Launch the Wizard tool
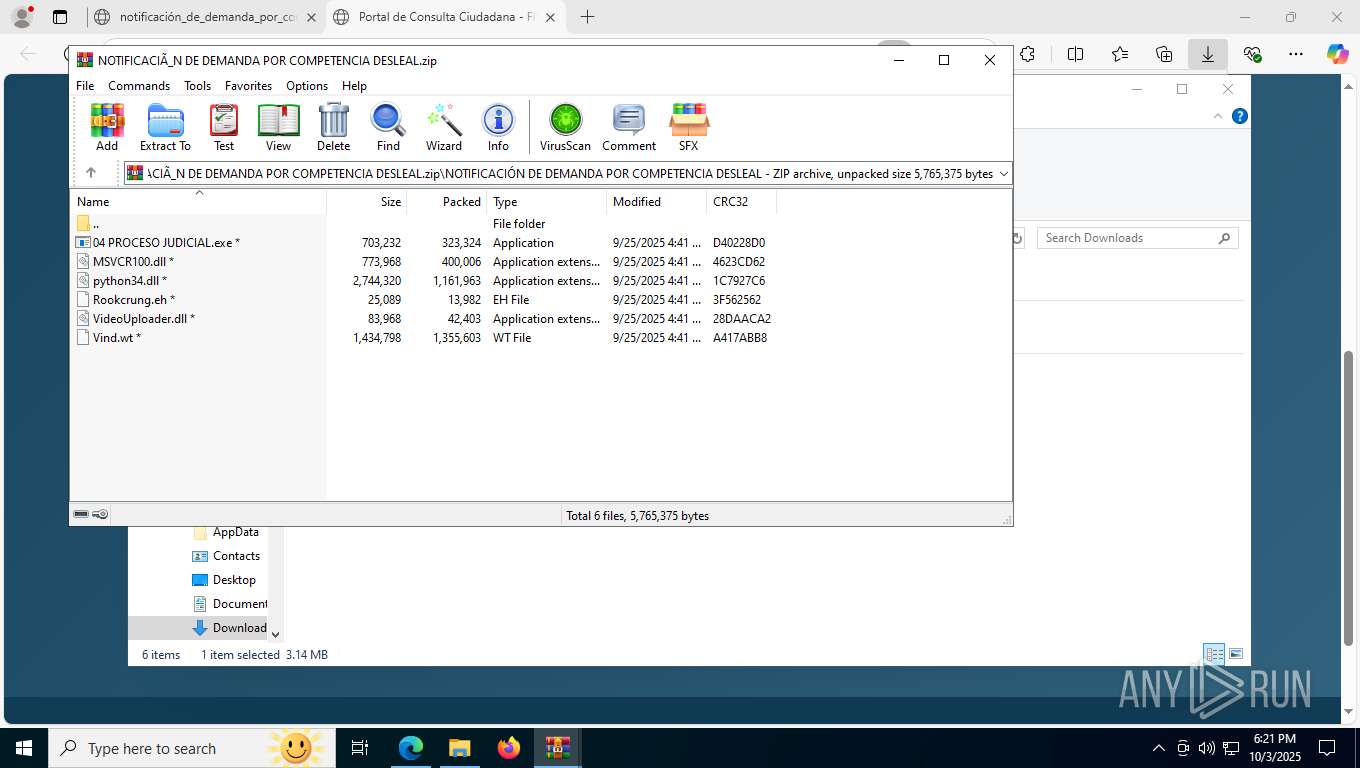 [x=444, y=128]
